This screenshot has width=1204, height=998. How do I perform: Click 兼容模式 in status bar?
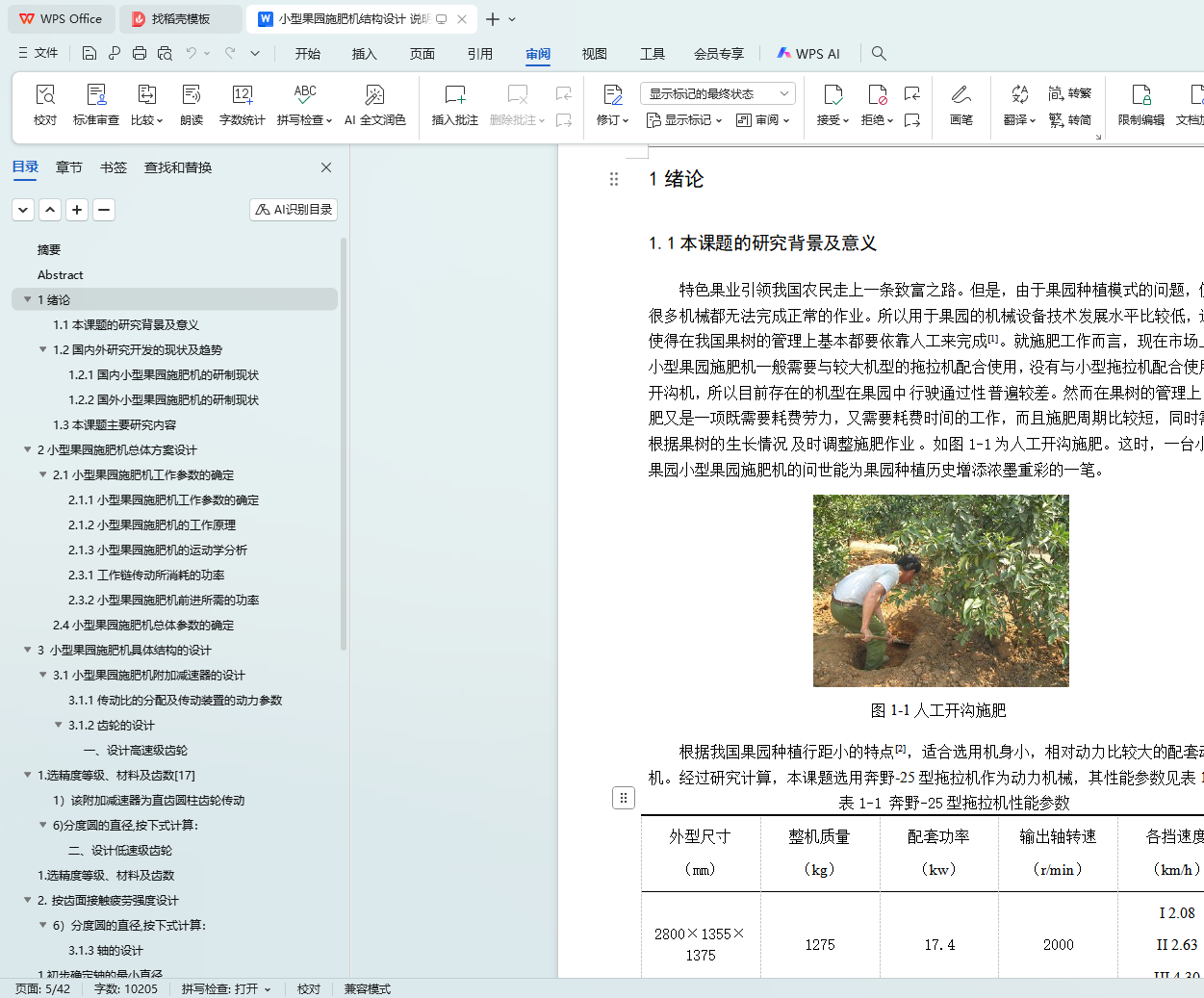368,988
